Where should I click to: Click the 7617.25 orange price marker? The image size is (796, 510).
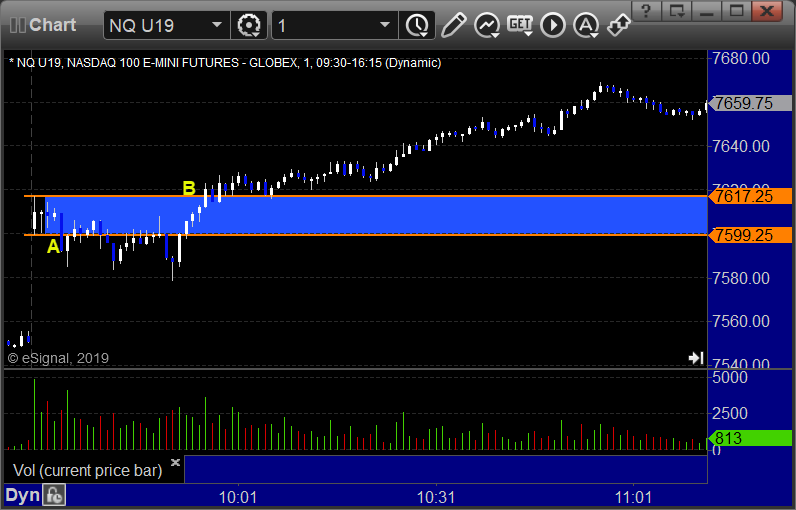pos(750,196)
